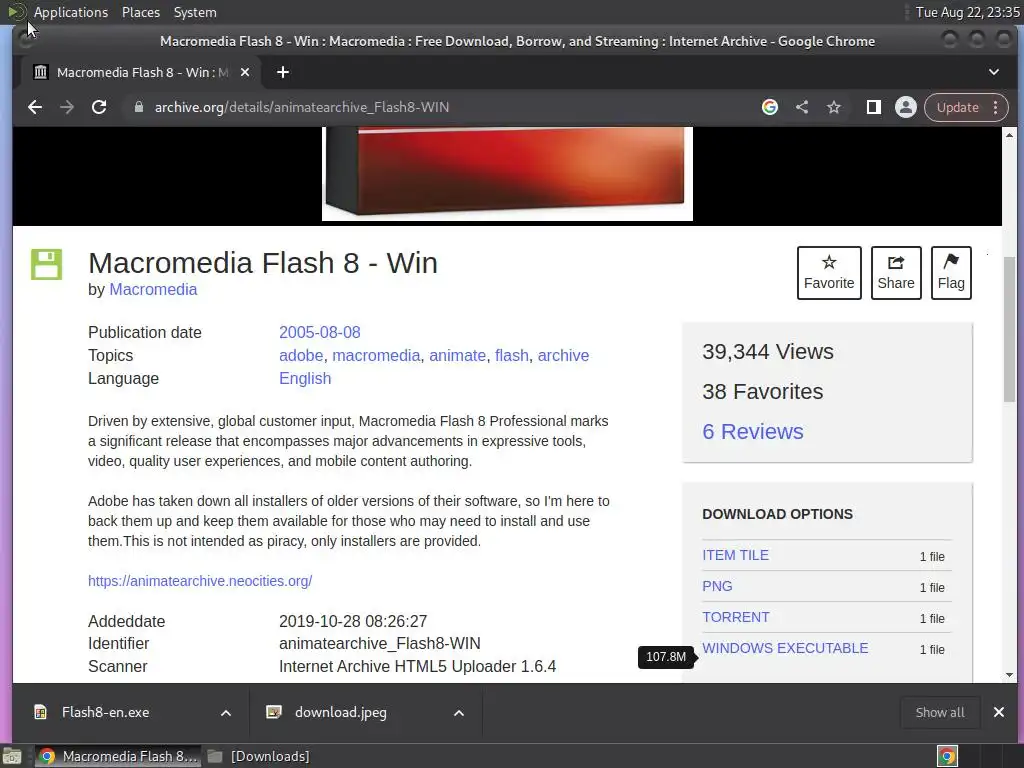Toggle the Chrome side panel

(873, 107)
